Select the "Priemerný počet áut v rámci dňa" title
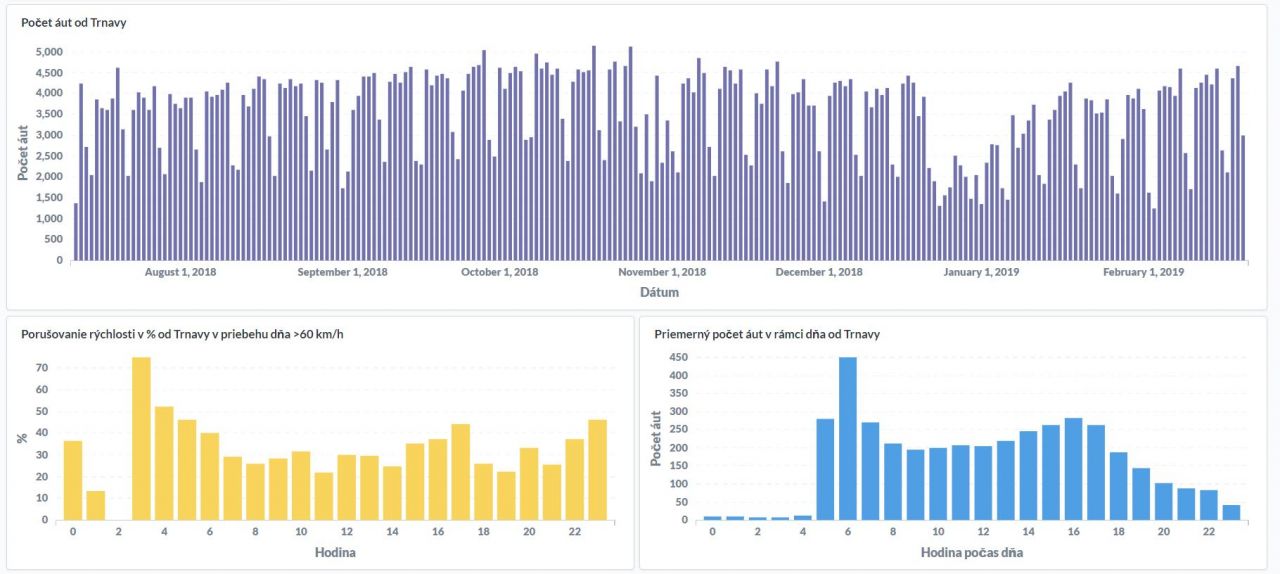The width and height of the screenshot is (1280, 574). pos(766,334)
